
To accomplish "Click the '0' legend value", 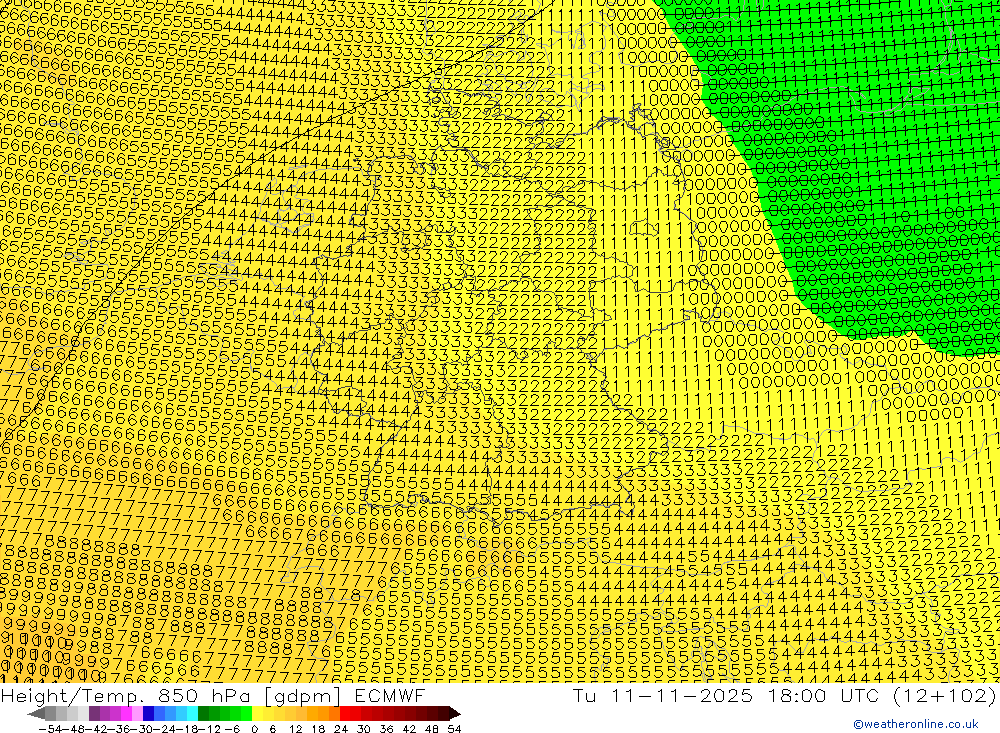I will (254, 729).
